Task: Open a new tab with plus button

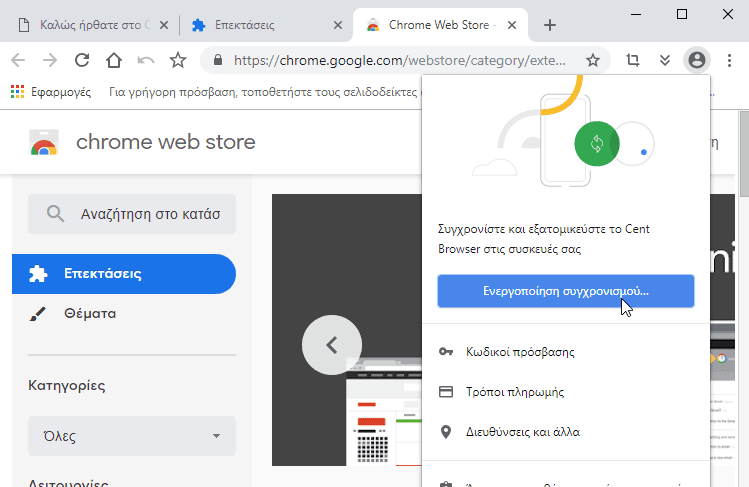Action: 549,24
